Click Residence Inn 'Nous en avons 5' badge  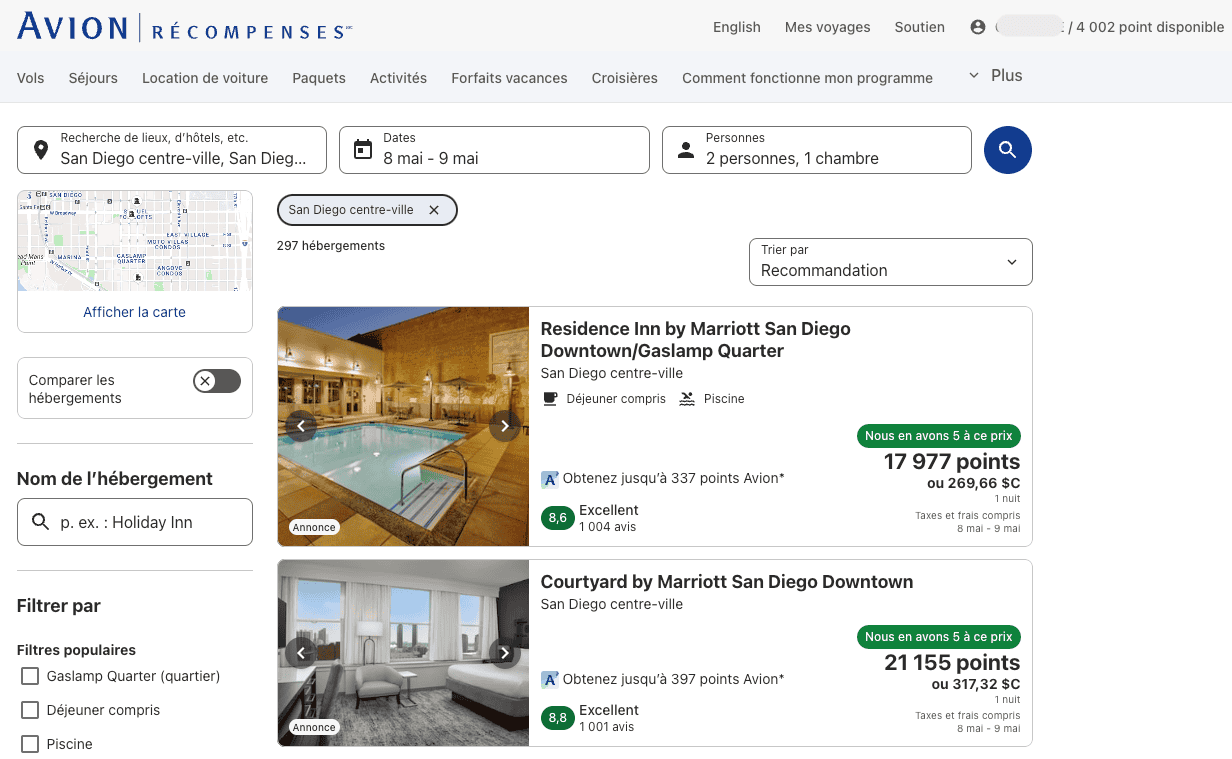point(939,436)
